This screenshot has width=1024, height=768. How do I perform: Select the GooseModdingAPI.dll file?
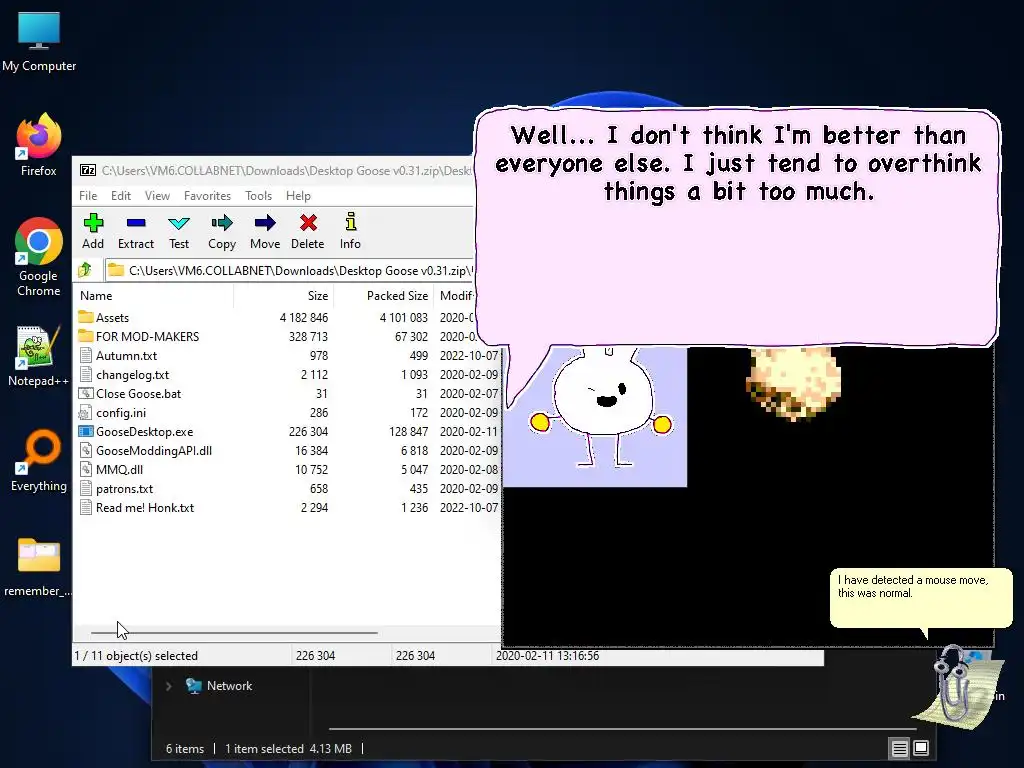point(287,451)
